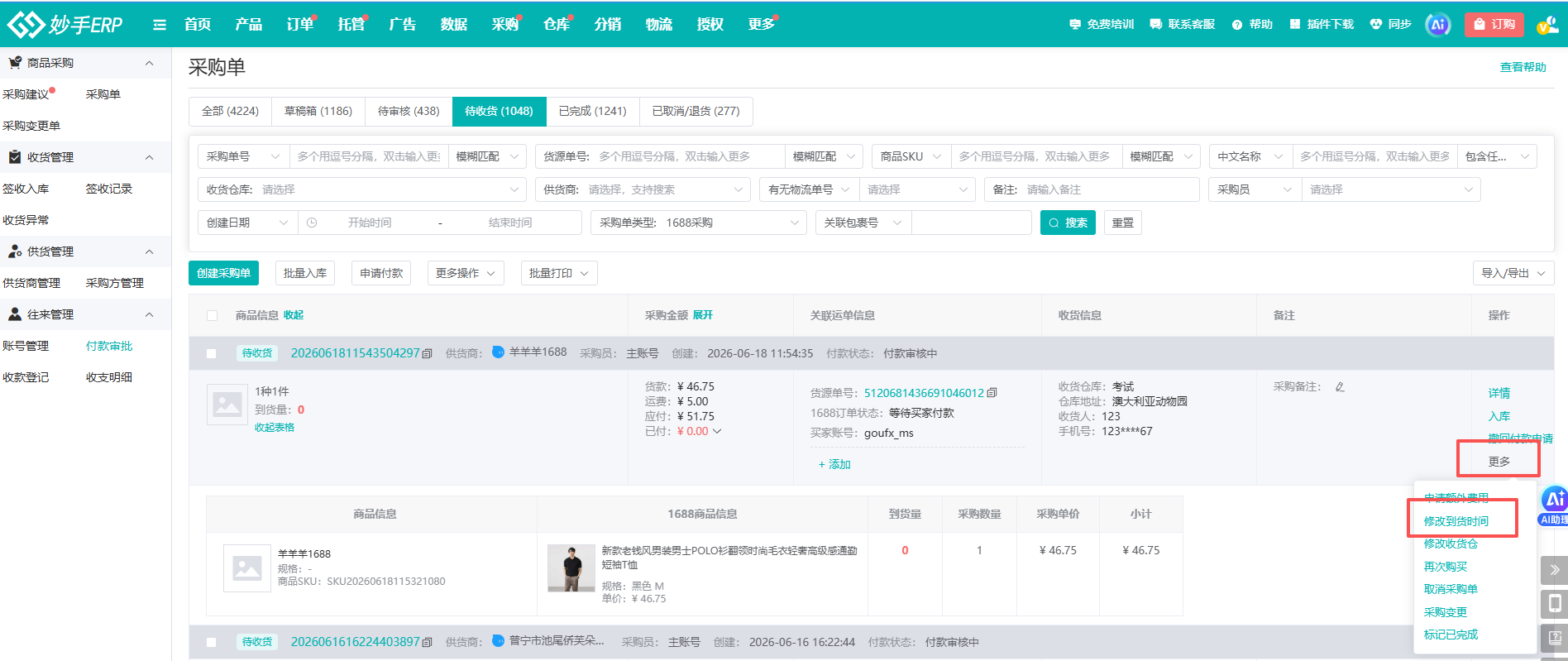Toggle the hamburger menu icon
The height and width of the screenshot is (661, 1568).
point(160,25)
